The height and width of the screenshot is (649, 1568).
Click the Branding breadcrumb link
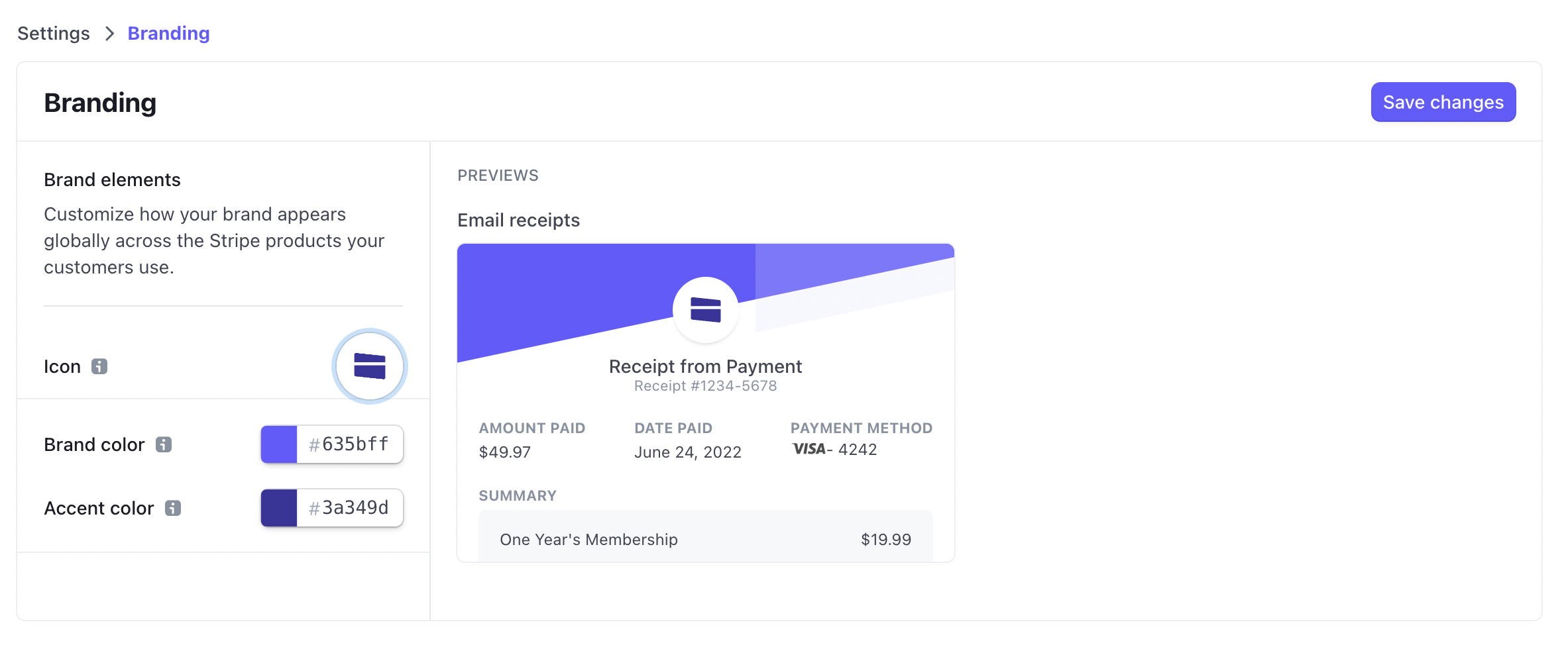[x=168, y=33]
